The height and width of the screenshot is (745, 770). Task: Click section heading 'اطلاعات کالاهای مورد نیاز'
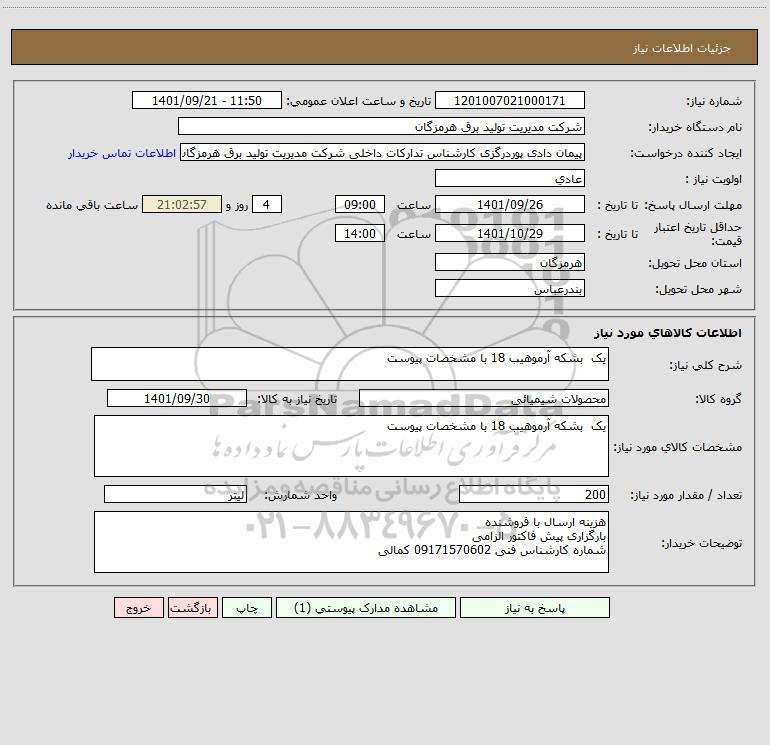click(668, 333)
